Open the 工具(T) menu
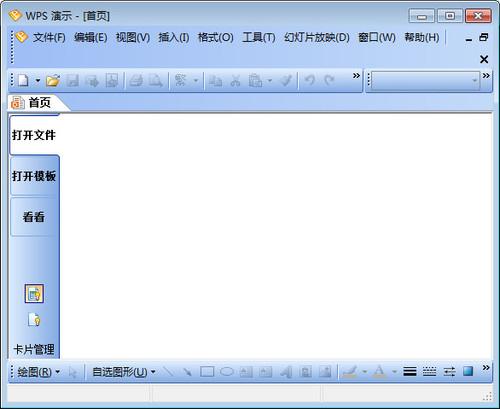The image size is (500, 409). pyautogui.click(x=259, y=37)
